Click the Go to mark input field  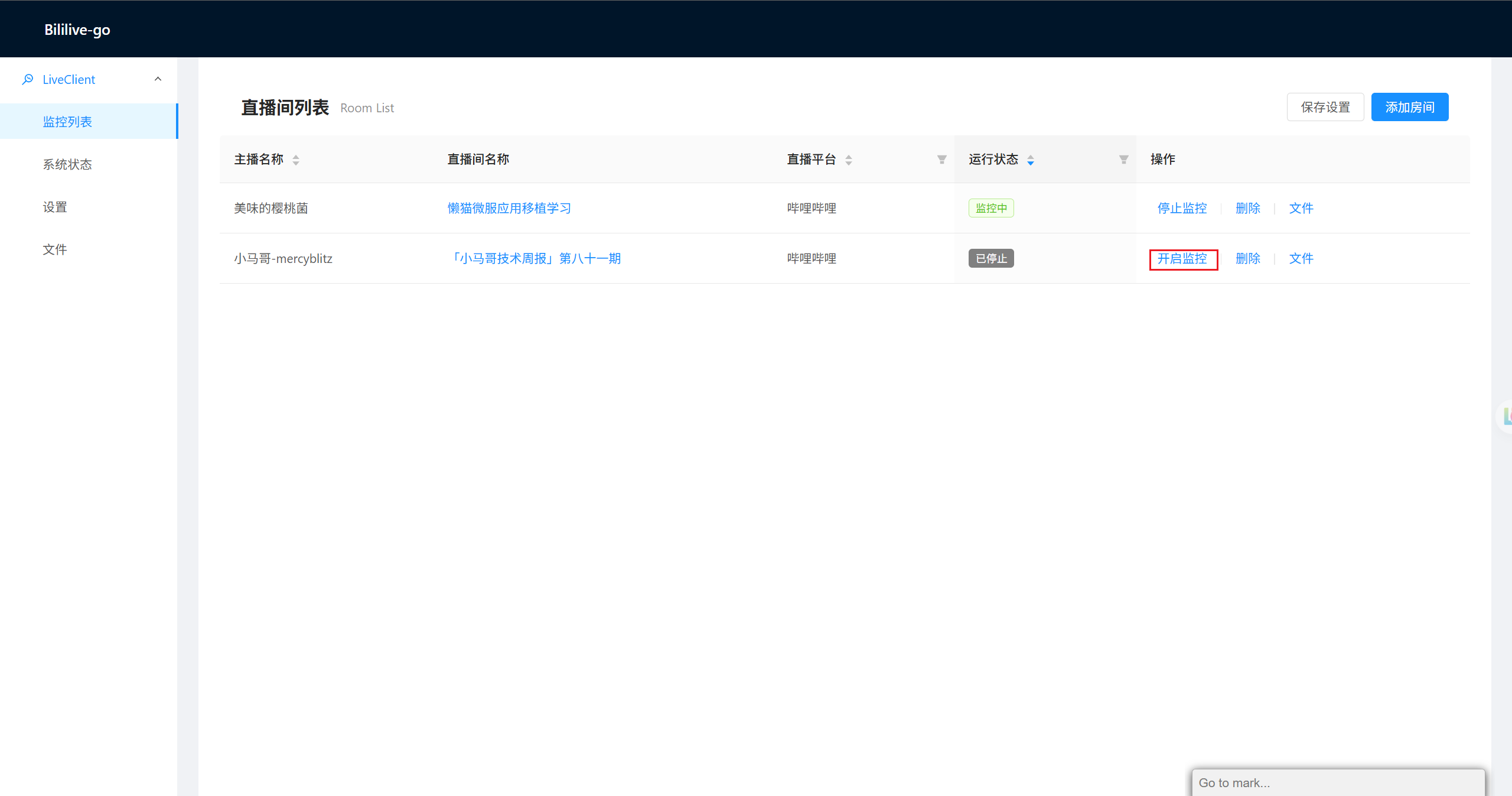(1338, 782)
